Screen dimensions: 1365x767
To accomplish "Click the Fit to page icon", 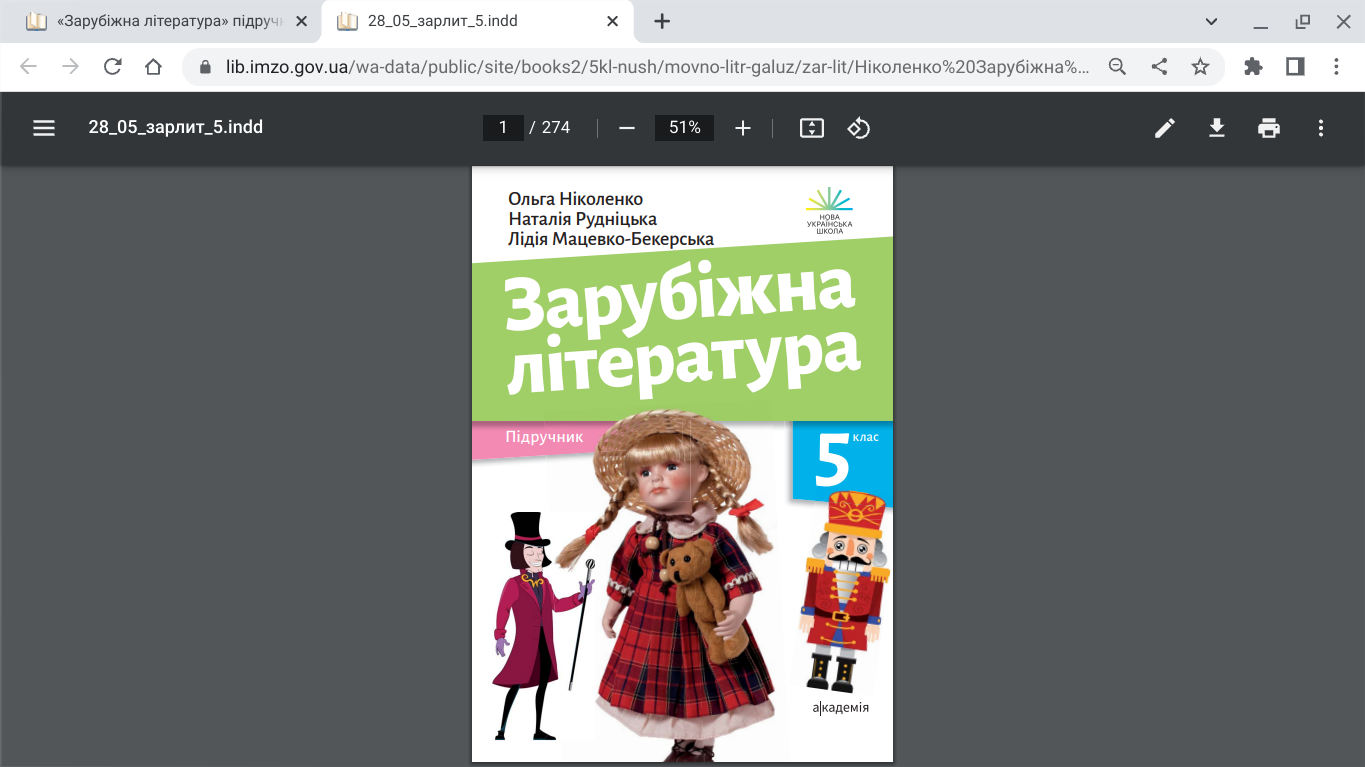I will point(812,128).
